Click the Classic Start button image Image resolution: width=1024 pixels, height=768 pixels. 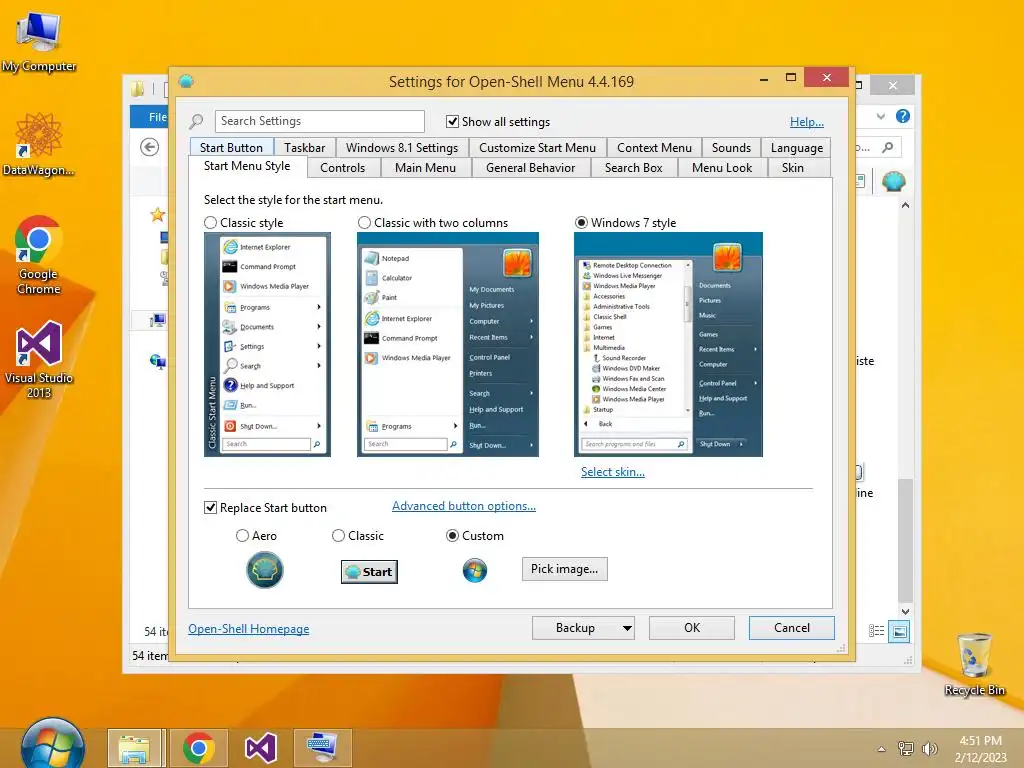pyautogui.click(x=369, y=571)
